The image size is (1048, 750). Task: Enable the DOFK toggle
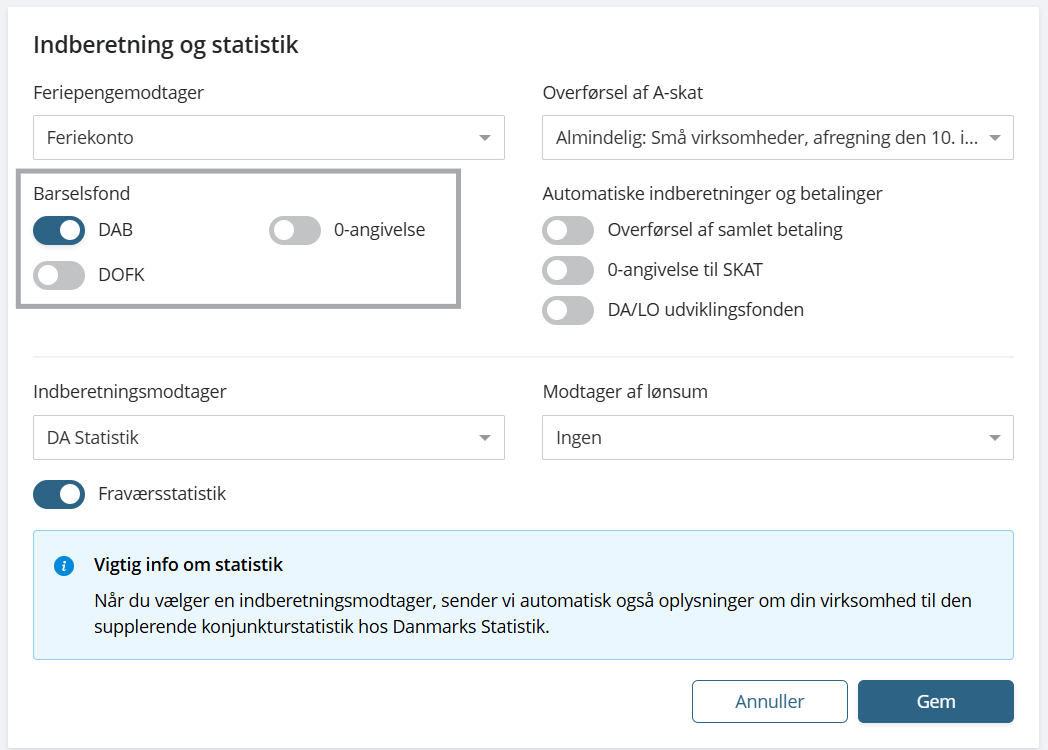pyautogui.click(x=59, y=275)
